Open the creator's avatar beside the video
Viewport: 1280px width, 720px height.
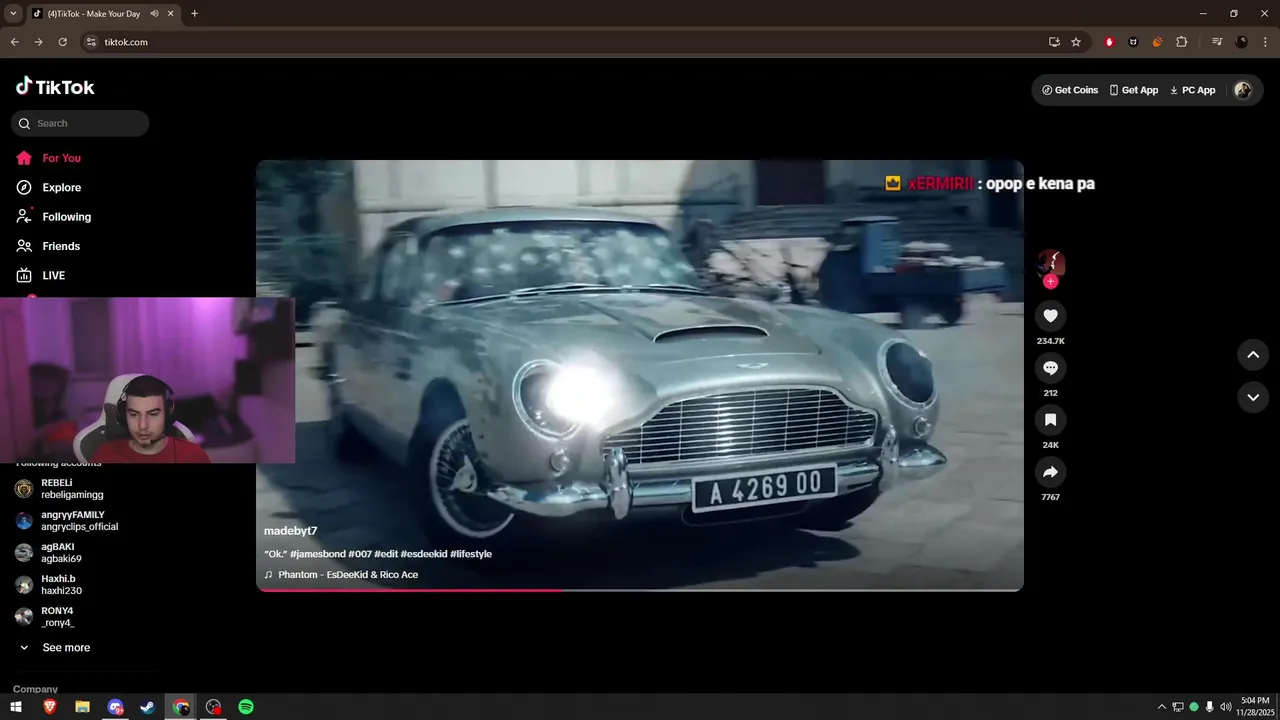point(1050,263)
